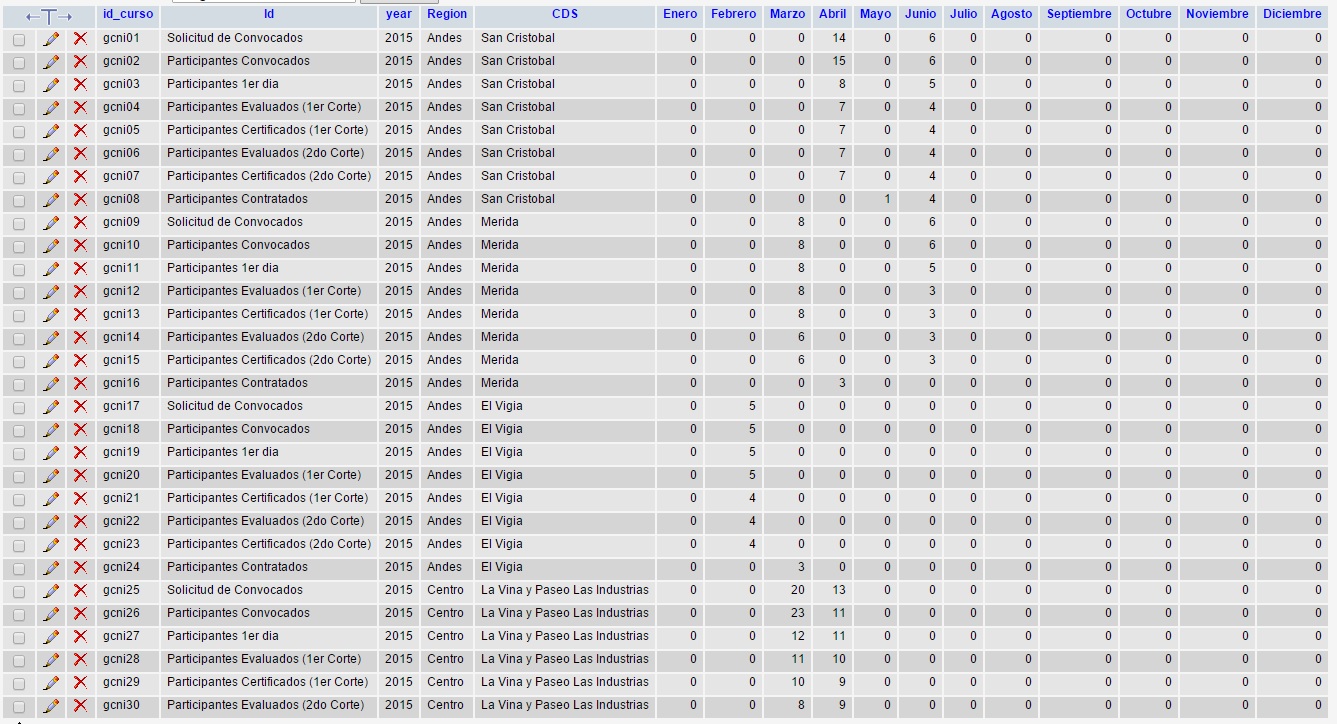Click 'El Vigia' cell in gcni17 row
This screenshot has width=1337, height=724.
[x=502, y=406]
